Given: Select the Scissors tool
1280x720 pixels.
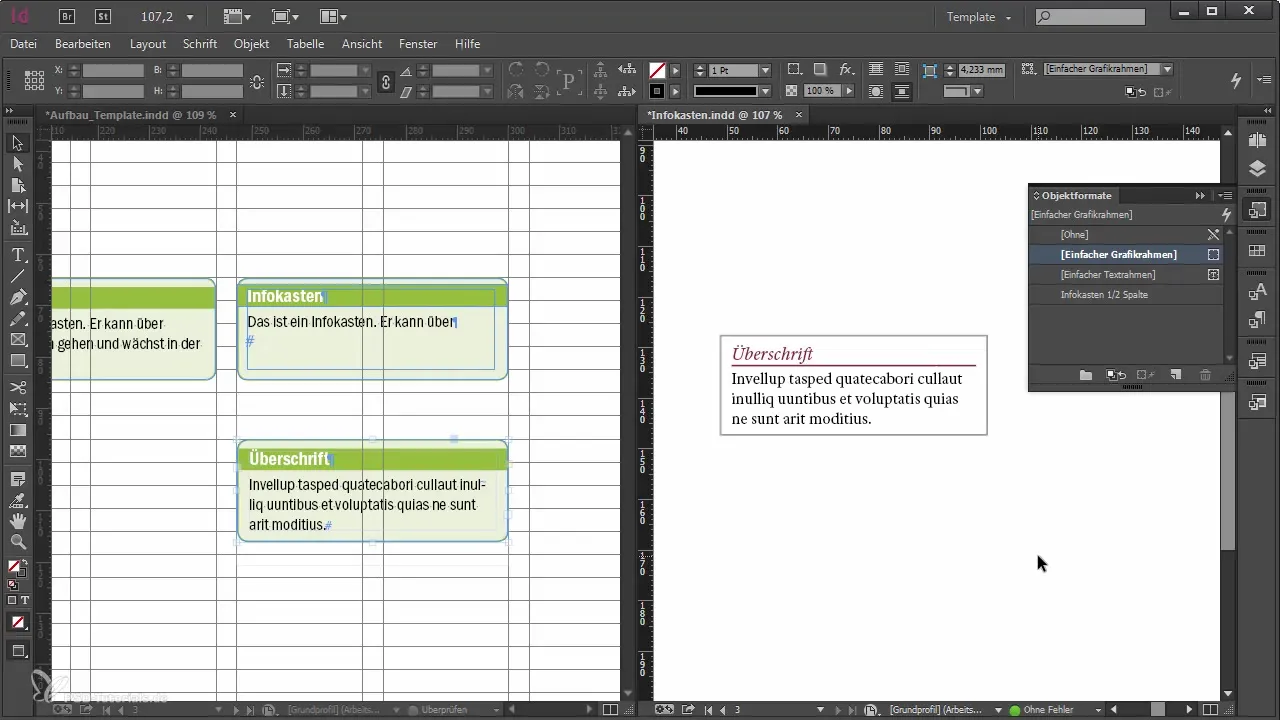Looking at the screenshot, I should [18, 387].
